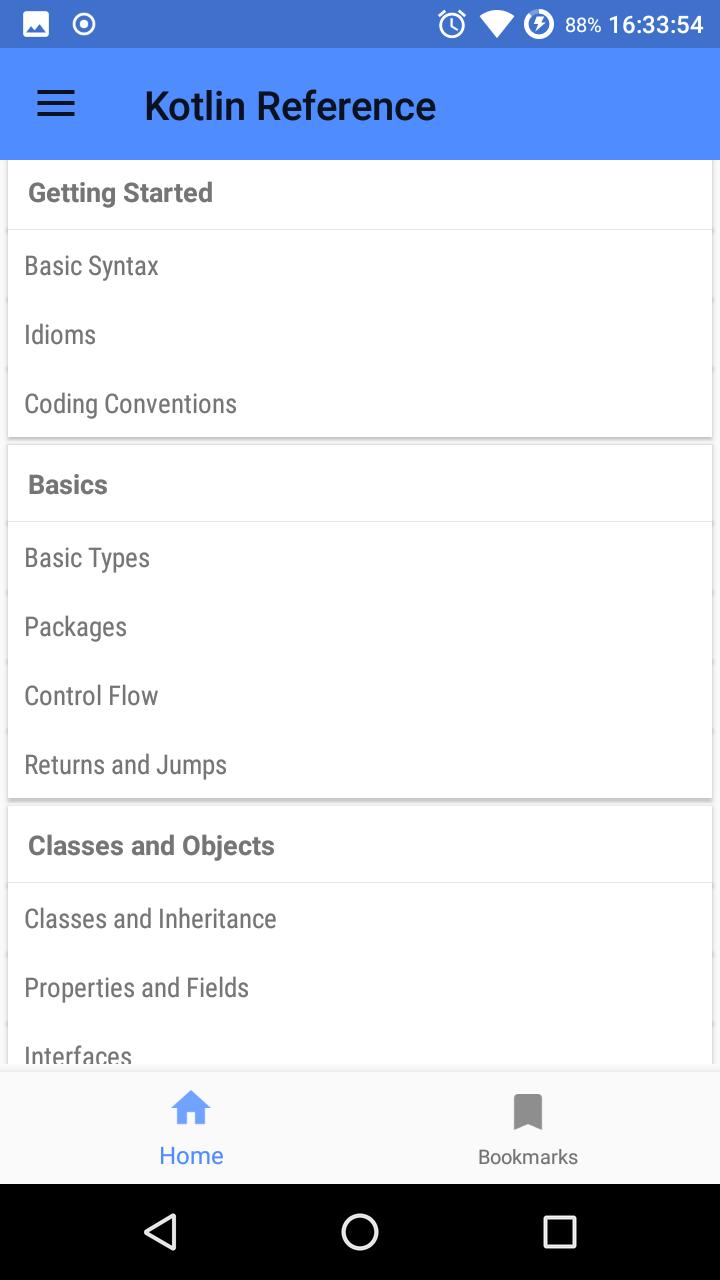The width and height of the screenshot is (720, 1280).
Task: Tap the alarm clock status icon
Action: (x=452, y=24)
